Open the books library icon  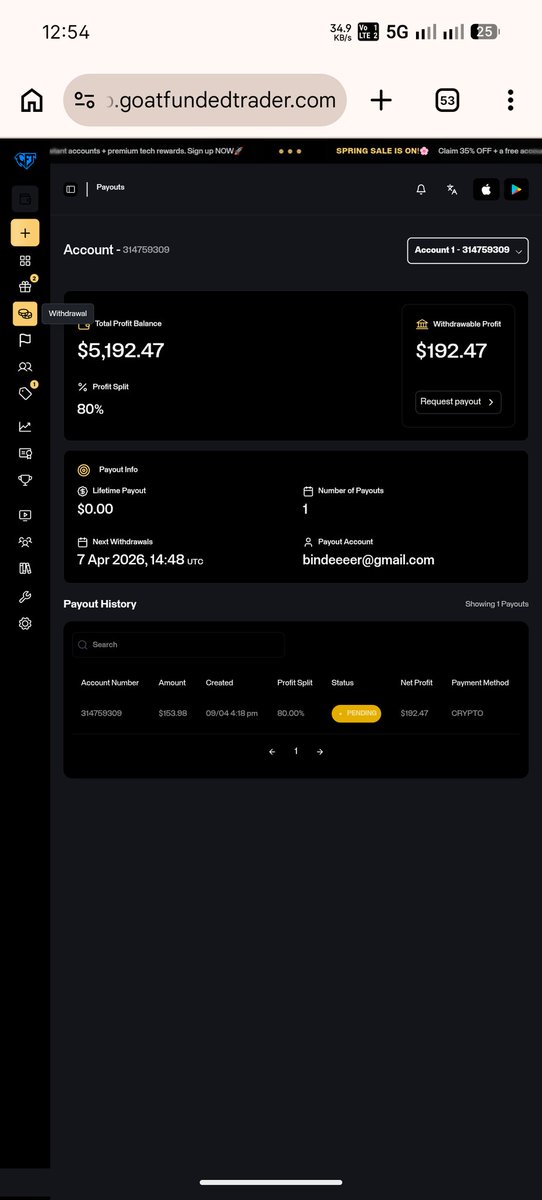tap(25, 569)
